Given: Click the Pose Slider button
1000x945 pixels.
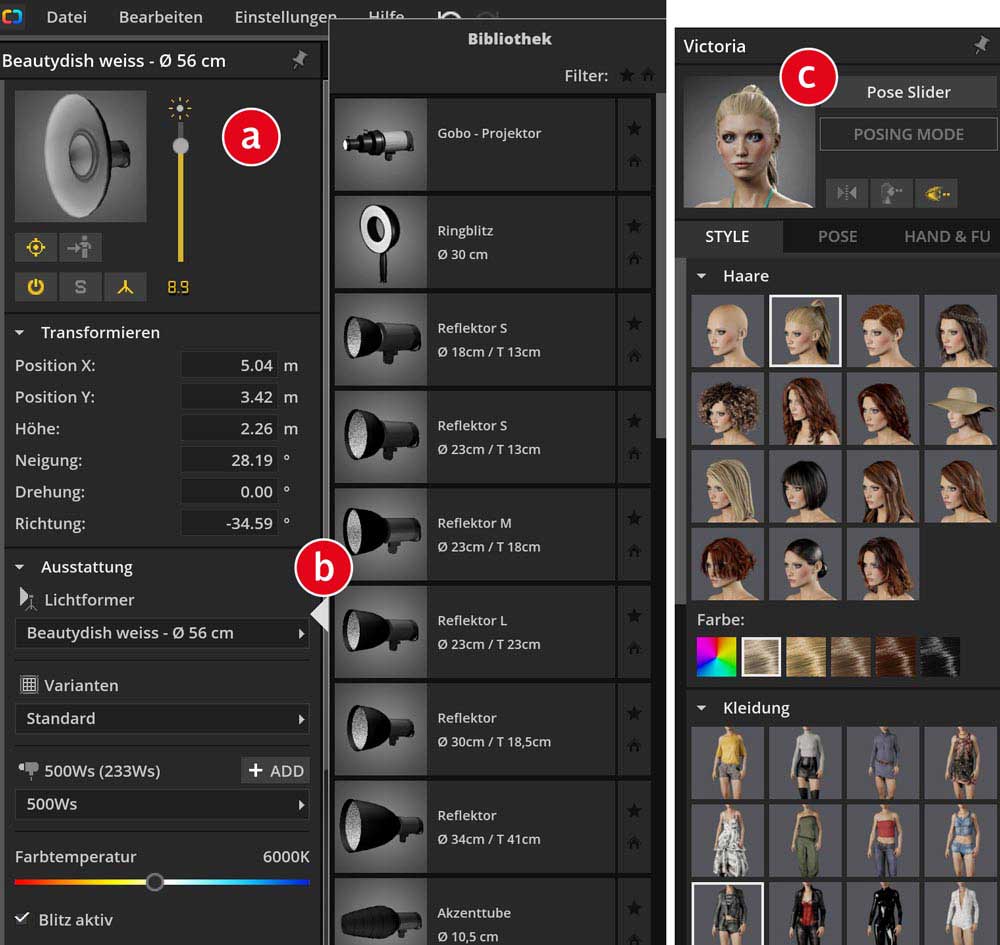Looking at the screenshot, I should pos(908,92).
